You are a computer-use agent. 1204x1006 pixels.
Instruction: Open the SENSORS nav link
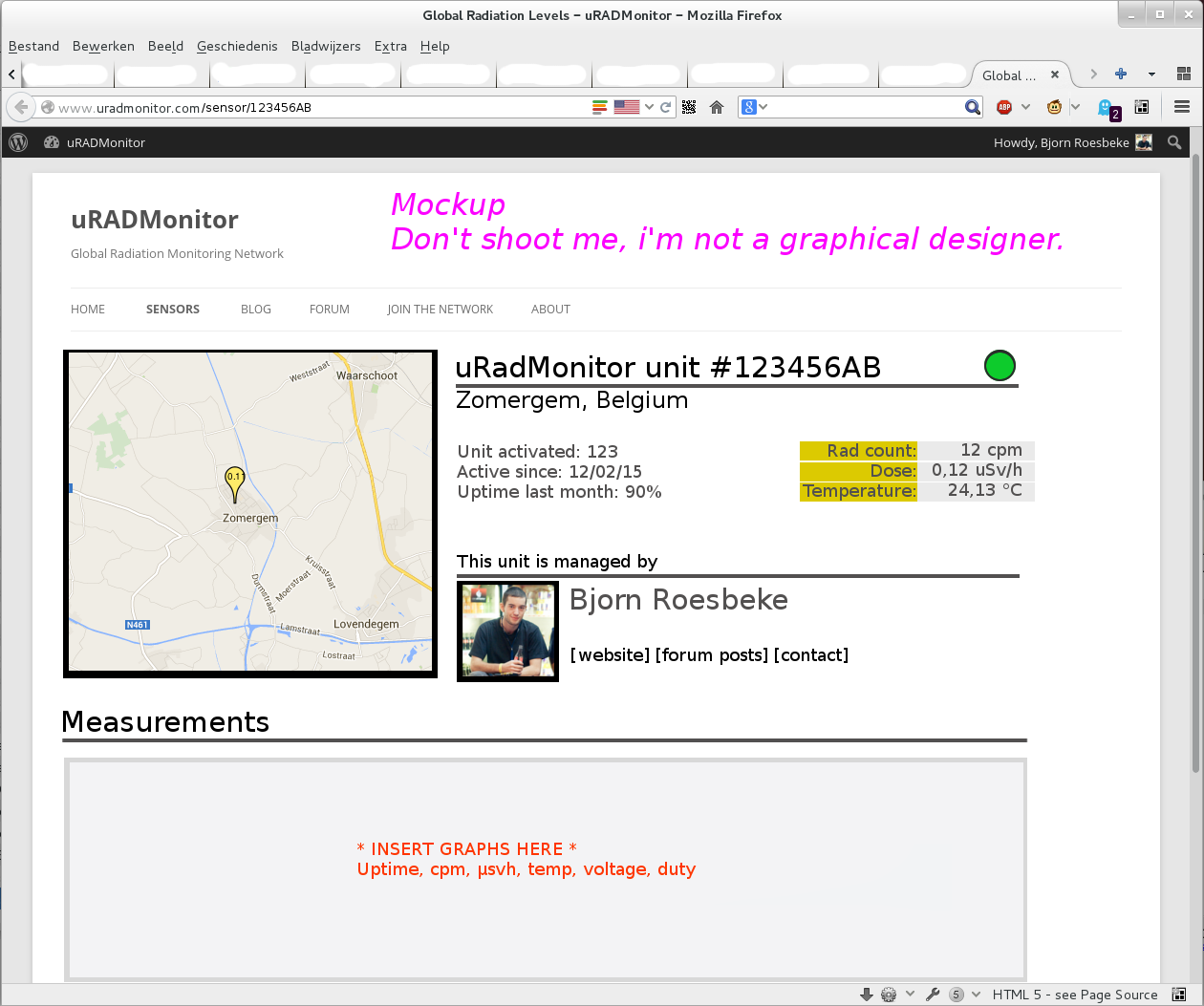[173, 310]
